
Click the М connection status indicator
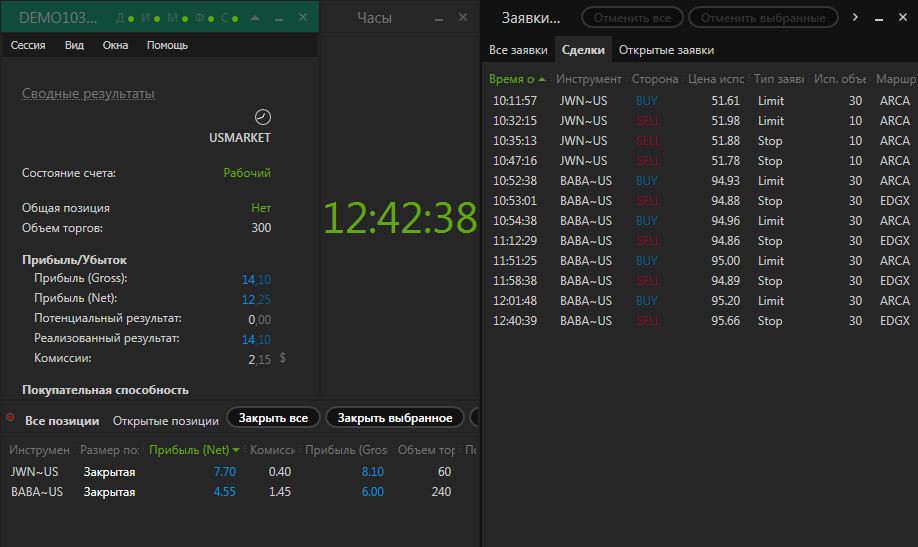point(177,18)
